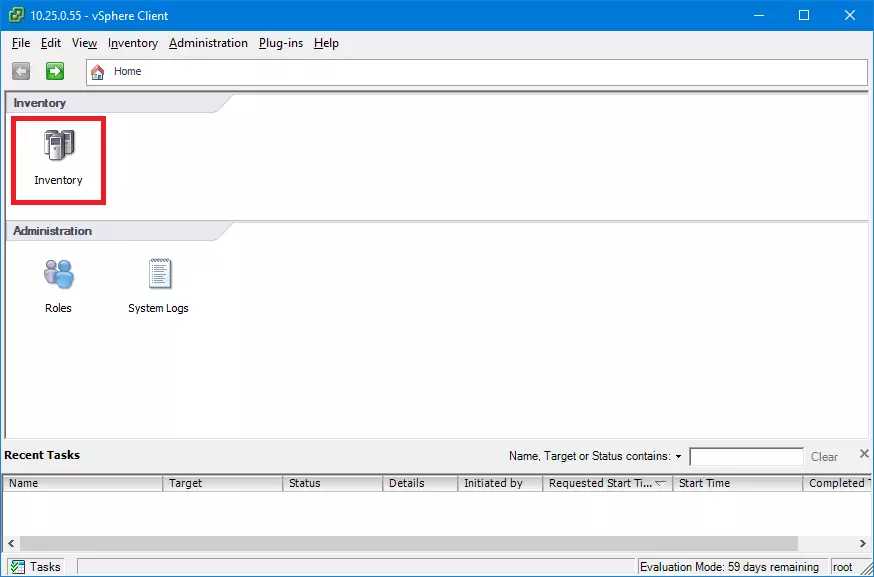Click the horizontal scrollbar in Recent Tasks
Image resolution: width=874 pixels, height=577 pixels.
point(409,543)
